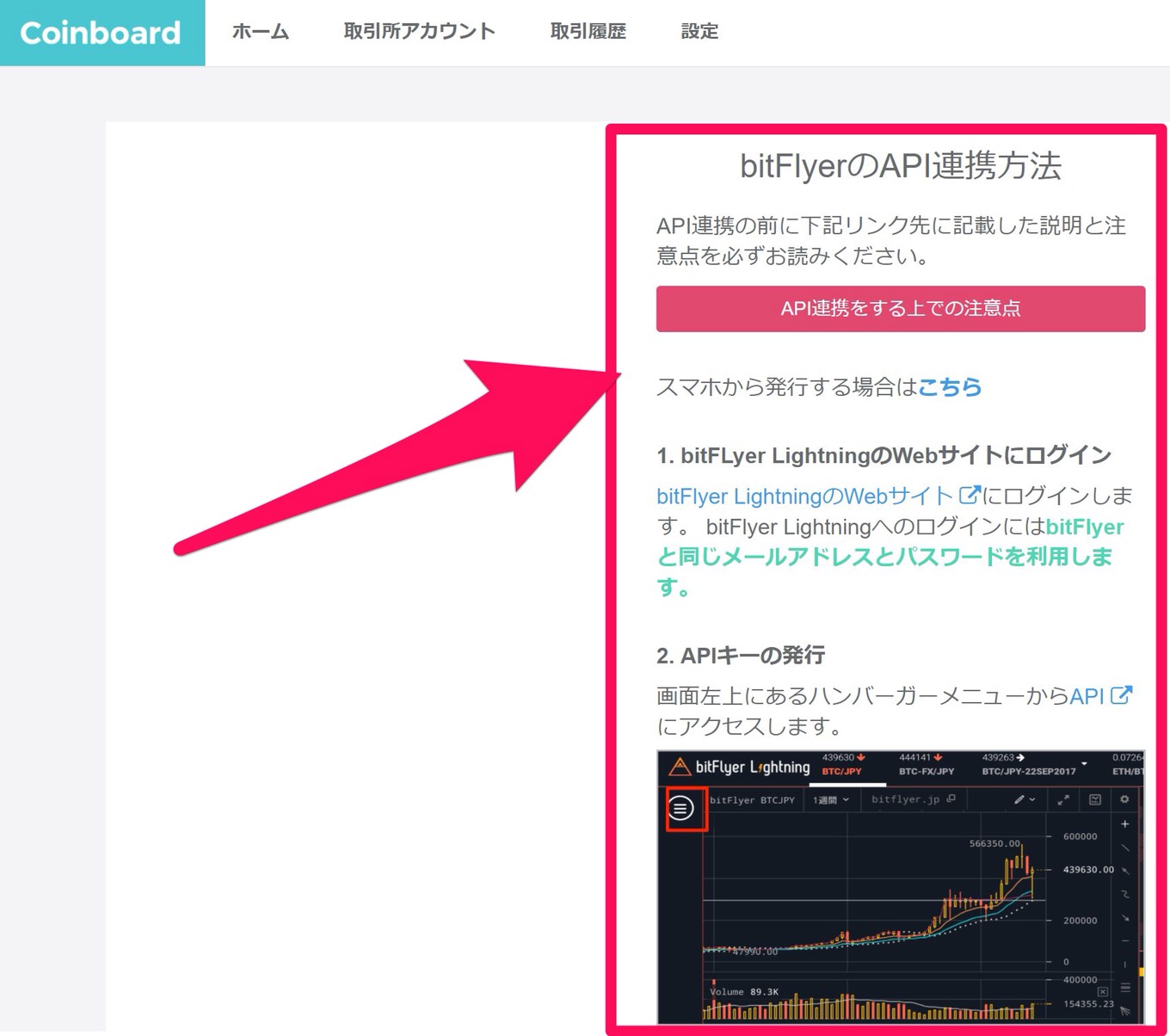
Task: Select the BTC-FX/JPY tab in the chart
Action: (x=927, y=765)
